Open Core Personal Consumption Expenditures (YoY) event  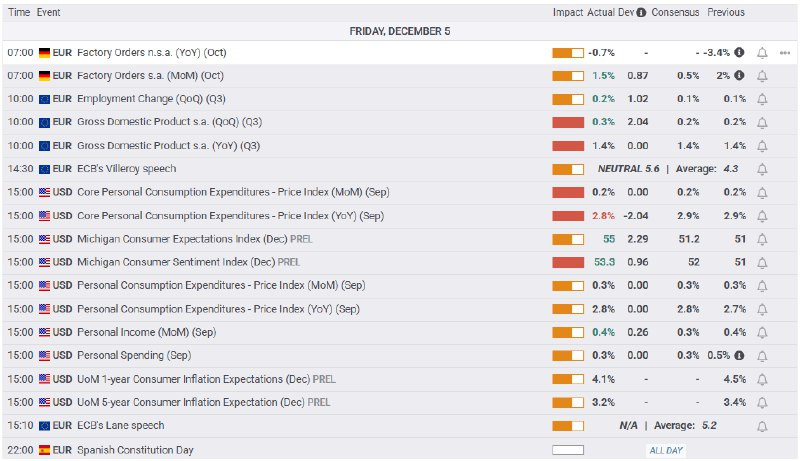[x=230, y=216]
